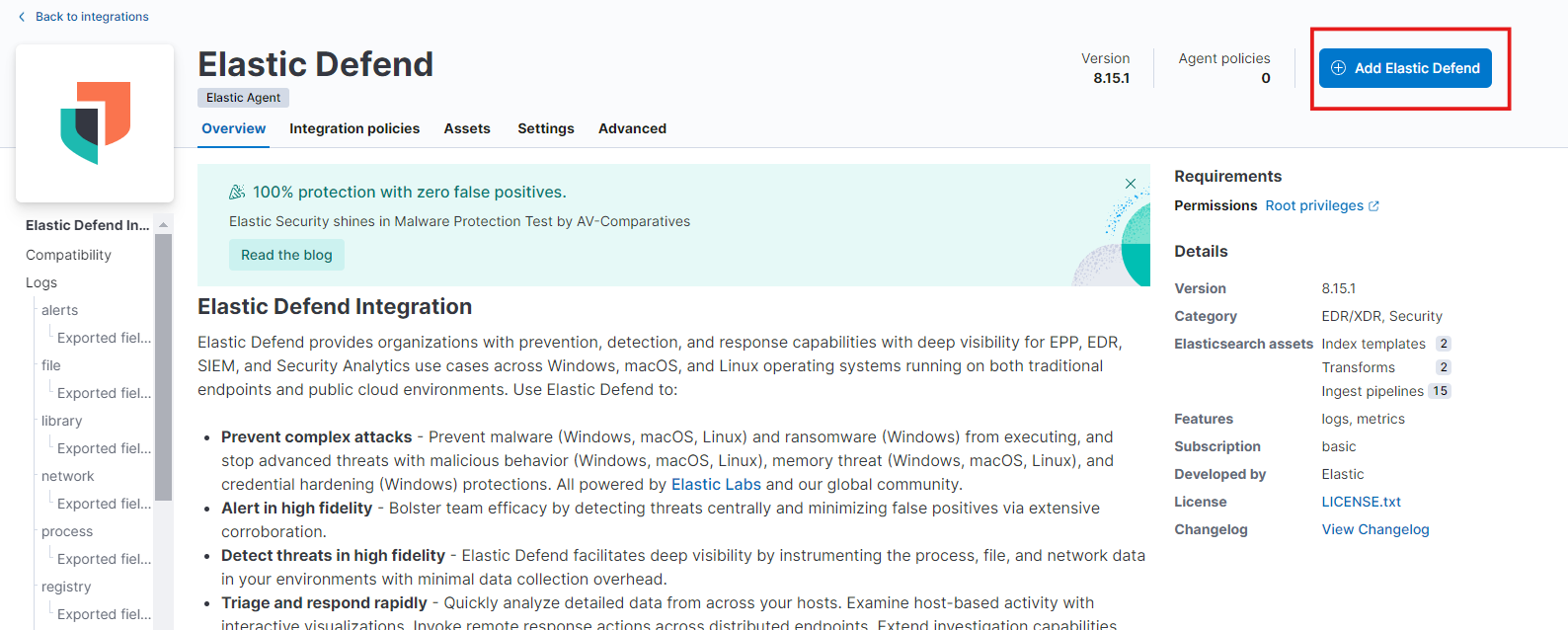1568x630 pixels.
Task: Click the plus icon in Add Elastic Defend
Action: coord(1339,68)
